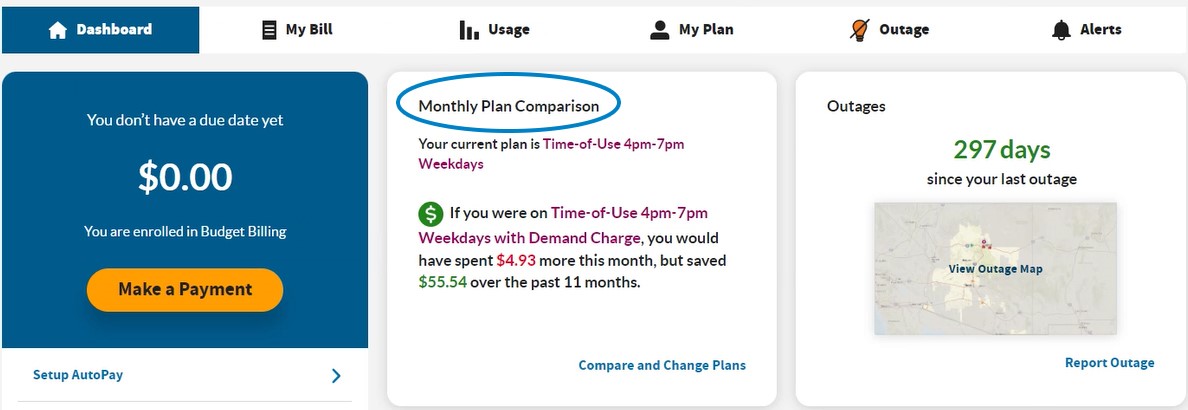1188x410 pixels.
Task: Open the View Outage Map thumbnail
Action: click(x=995, y=269)
